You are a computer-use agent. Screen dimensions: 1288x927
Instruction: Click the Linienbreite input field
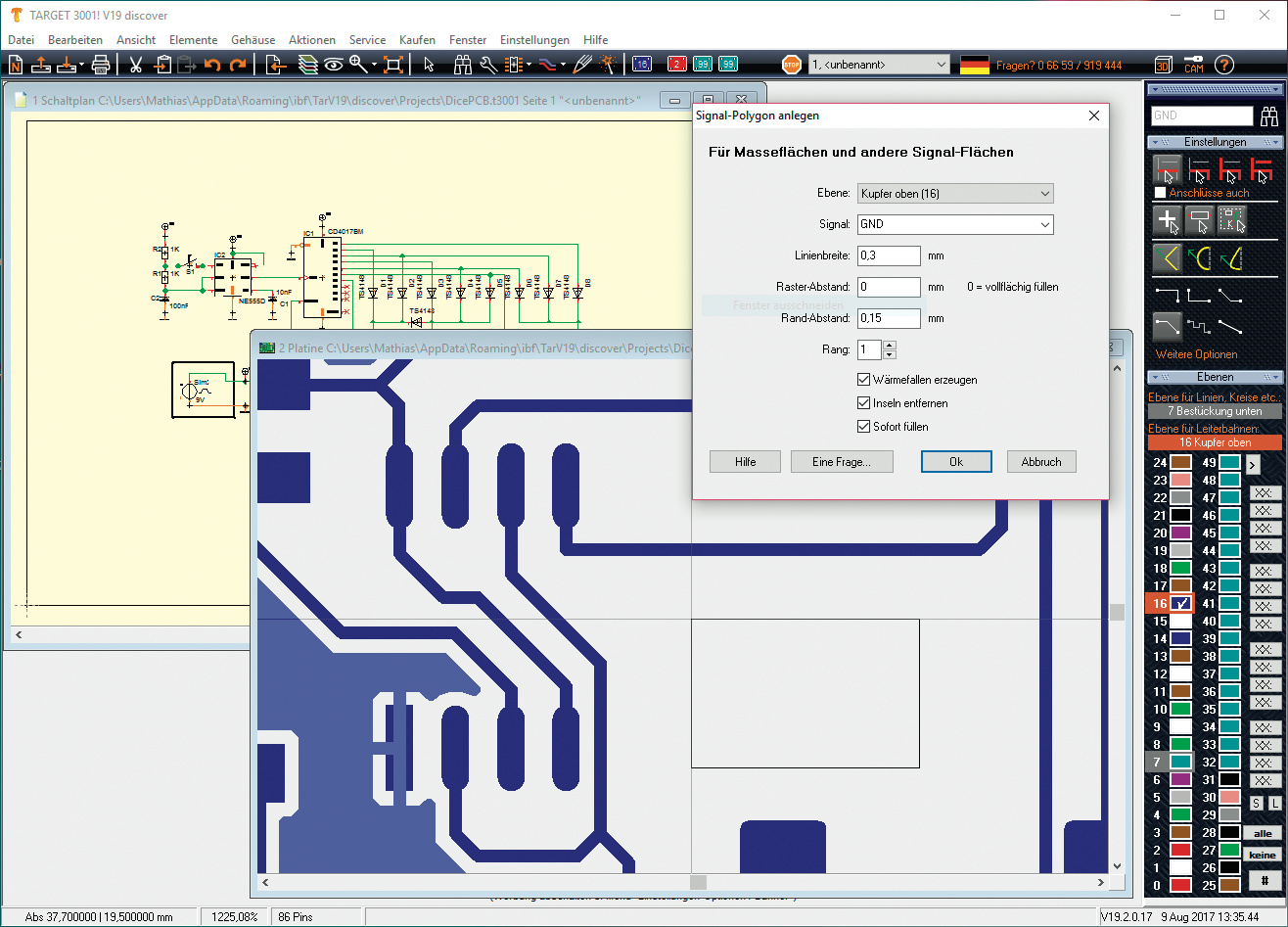click(x=889, y=256)
